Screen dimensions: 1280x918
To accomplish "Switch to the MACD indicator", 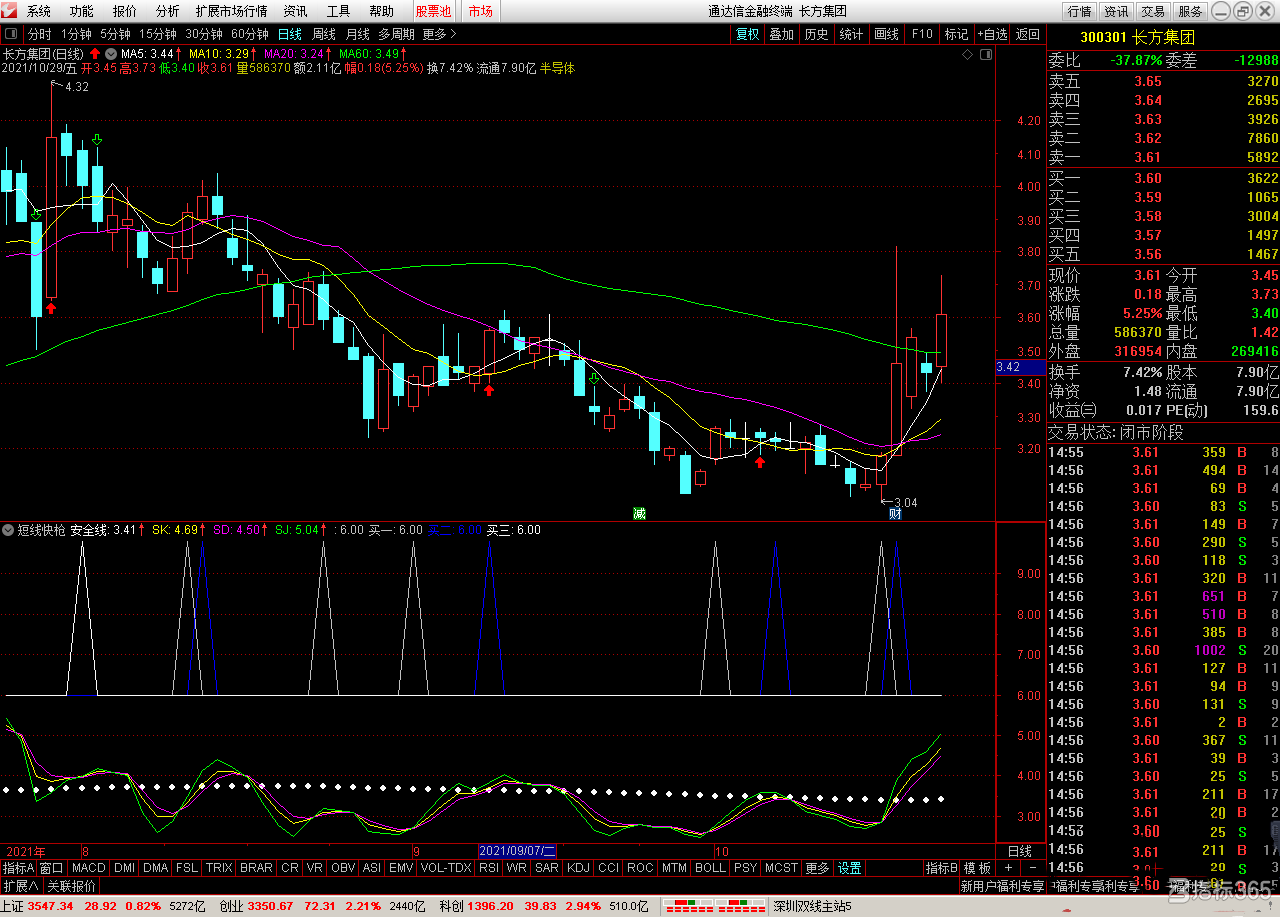I will click(89, 868).
